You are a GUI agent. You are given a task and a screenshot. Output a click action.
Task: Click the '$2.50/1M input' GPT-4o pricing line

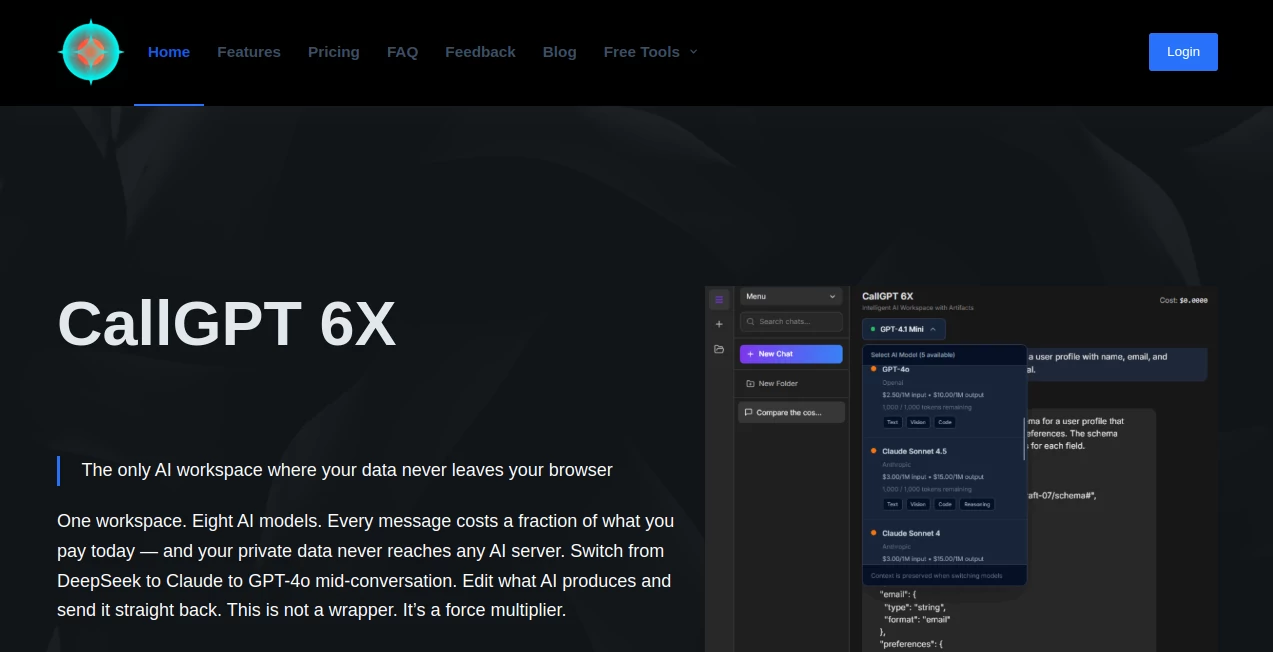point(933,394)
